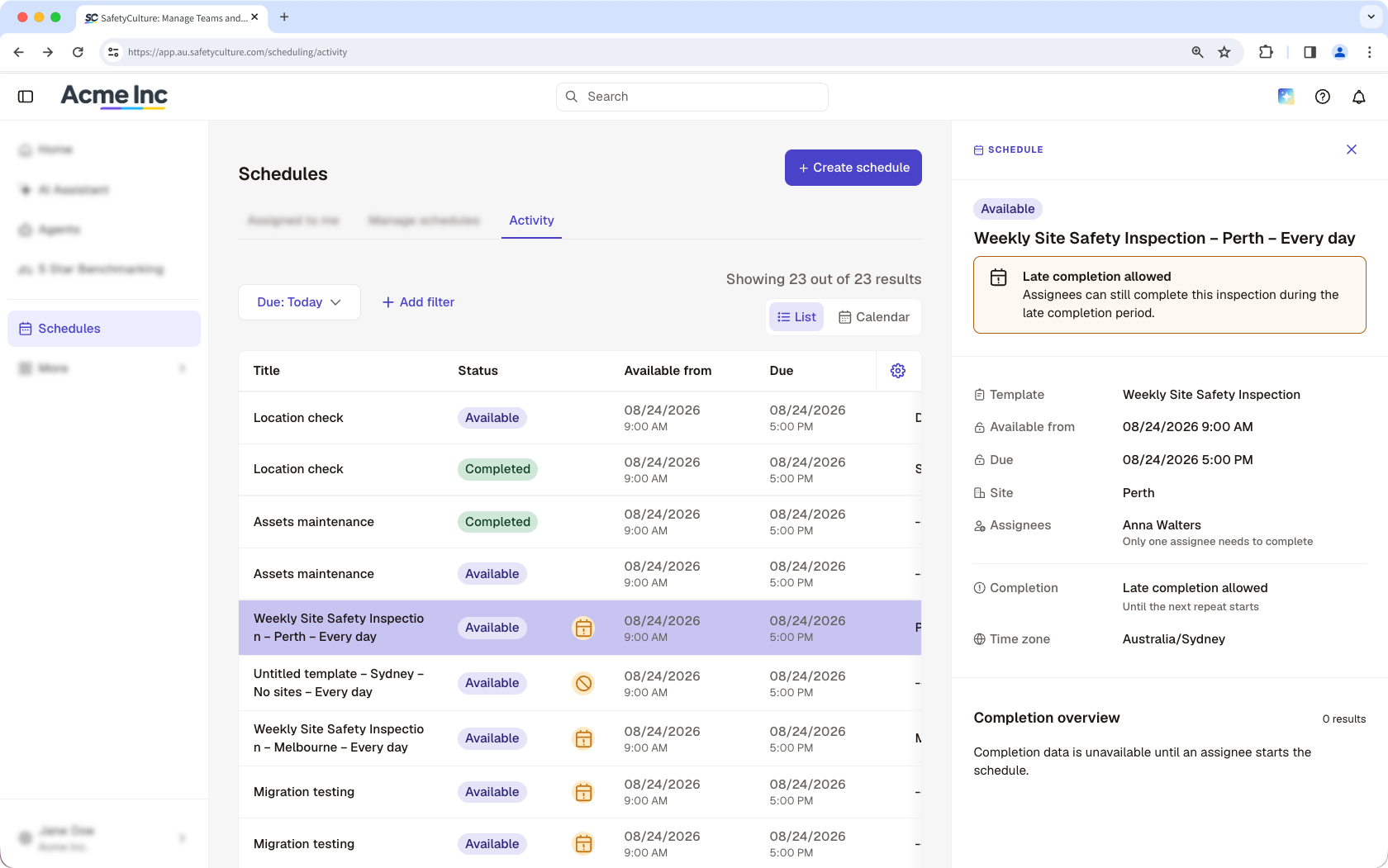Open a new browser tab

coord(284,17)
